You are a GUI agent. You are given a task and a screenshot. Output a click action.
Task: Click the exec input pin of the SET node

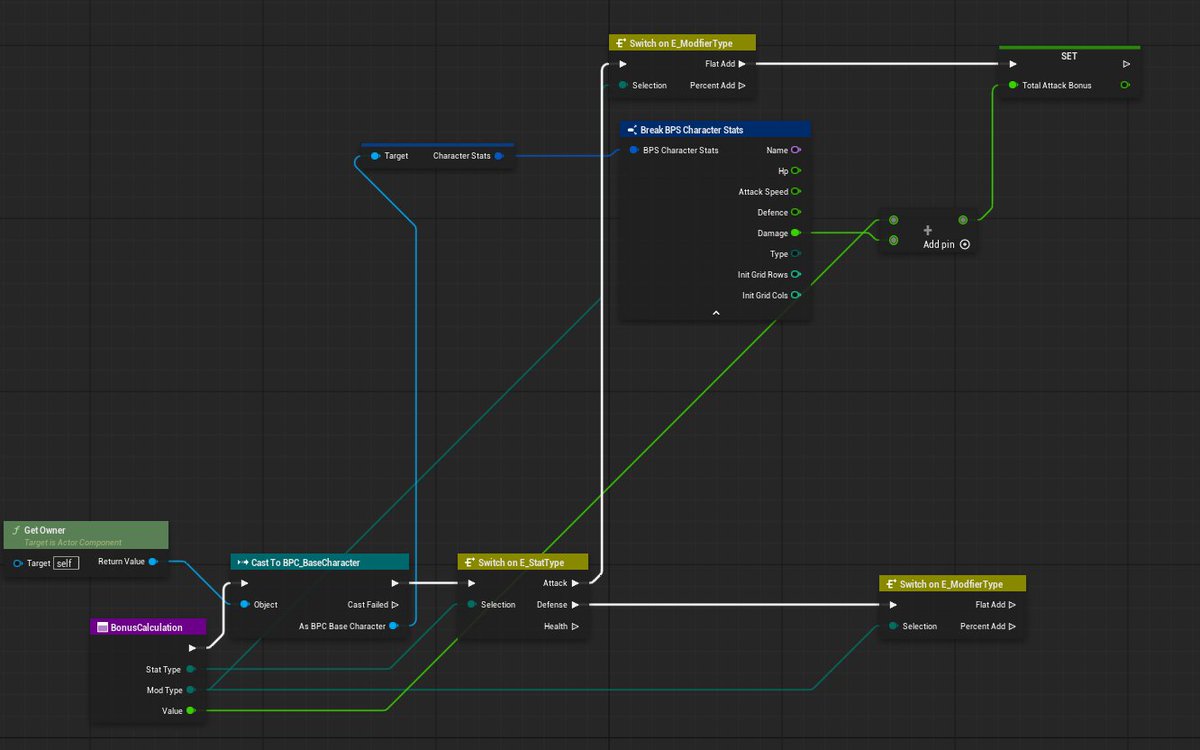tap(1012, 64)
